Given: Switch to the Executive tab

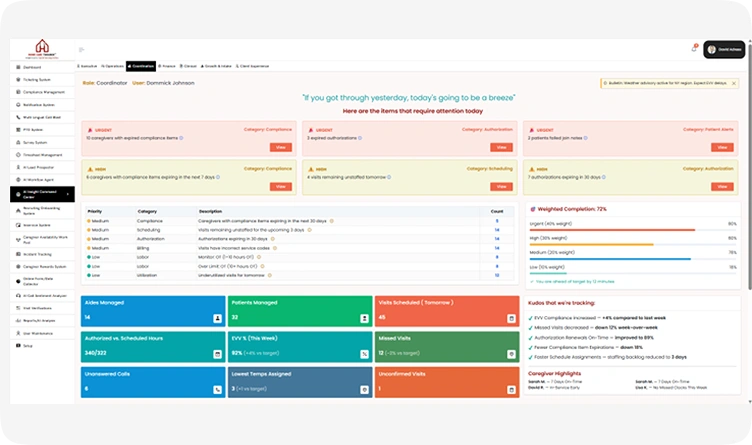Looking at the screenshot, I should coord(87,66).
